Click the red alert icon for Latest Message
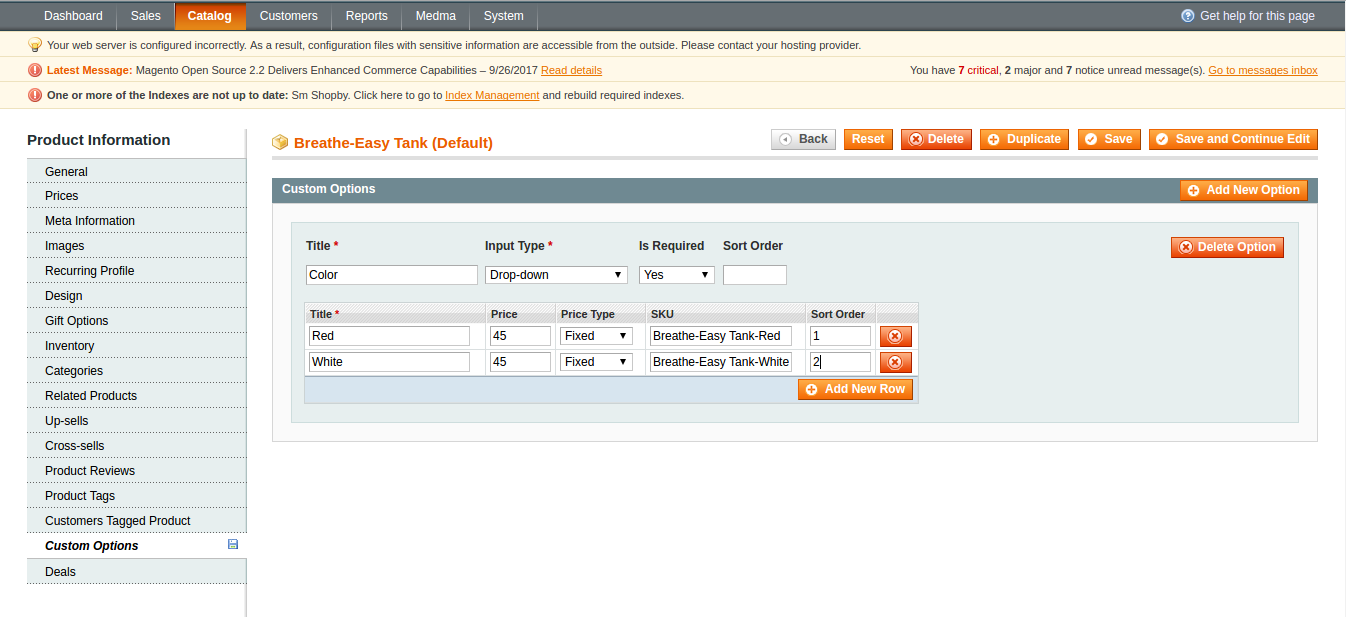Image resolution: width=1346 pixels, height=617 pixels. pyautogui.click(x=35, y=70)
